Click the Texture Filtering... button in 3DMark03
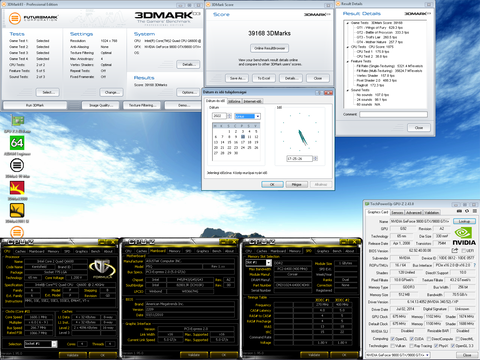 pos(142,105)
